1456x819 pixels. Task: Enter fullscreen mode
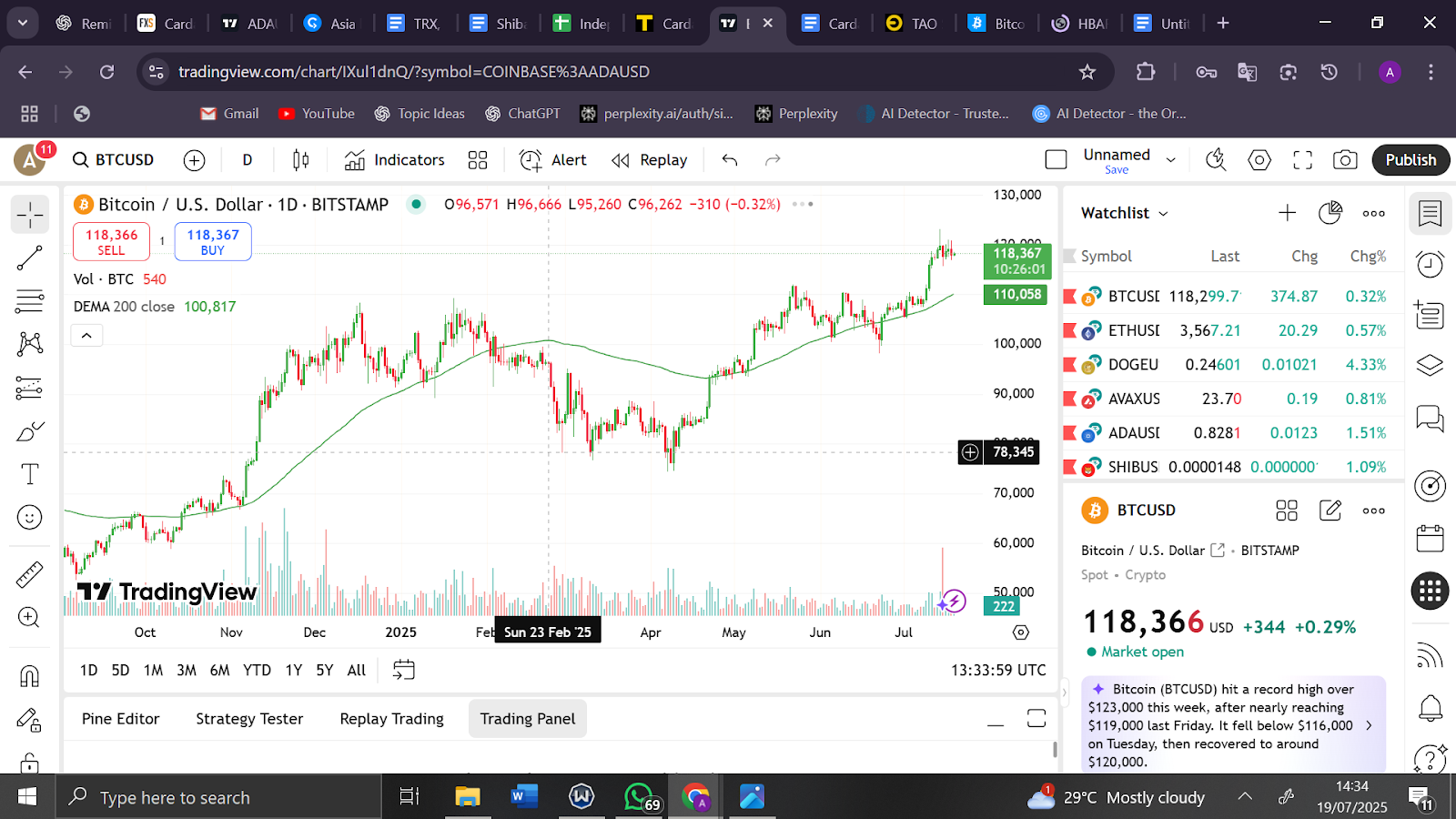point(1303,160)
